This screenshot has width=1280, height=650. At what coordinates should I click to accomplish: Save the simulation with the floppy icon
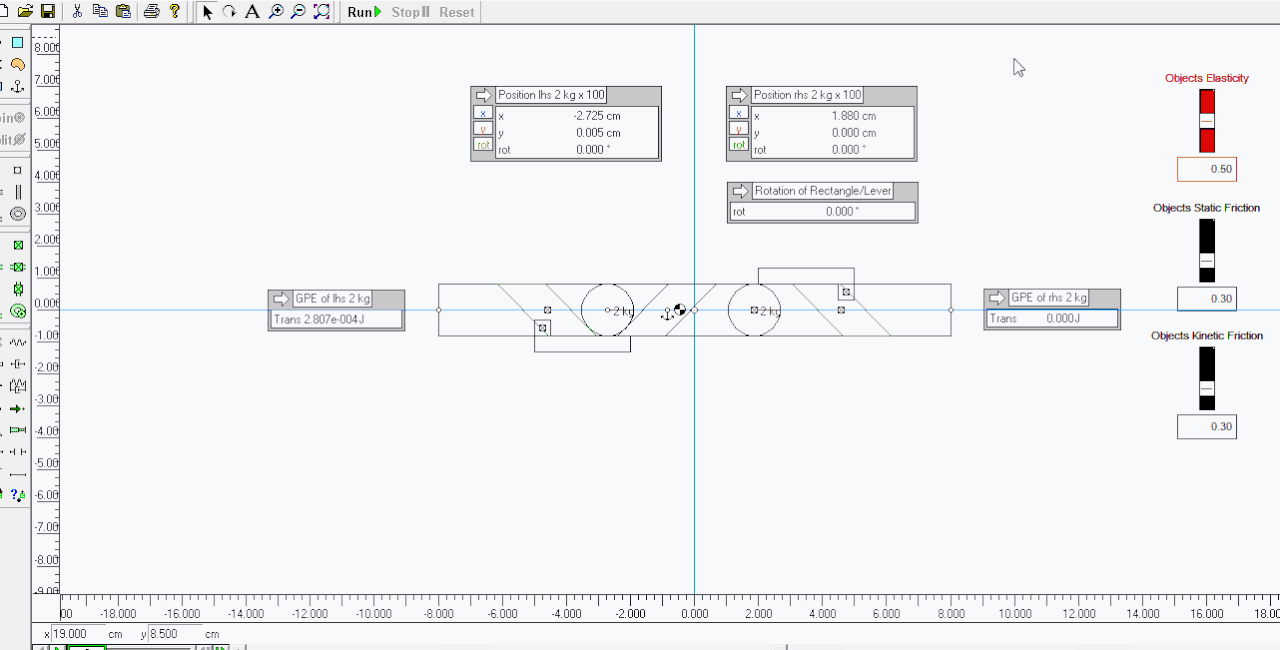click(47, 11)
